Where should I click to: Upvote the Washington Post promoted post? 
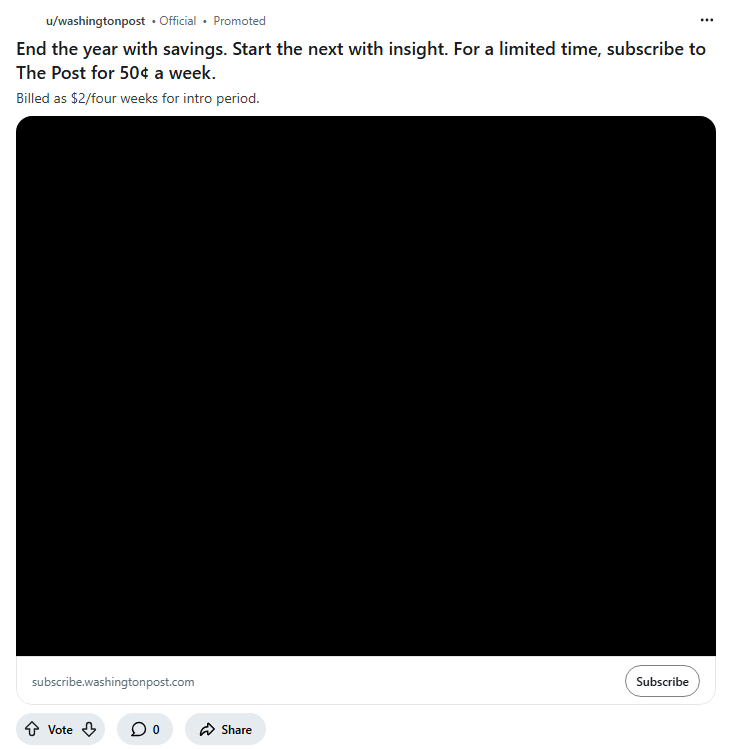coord(32,730)
